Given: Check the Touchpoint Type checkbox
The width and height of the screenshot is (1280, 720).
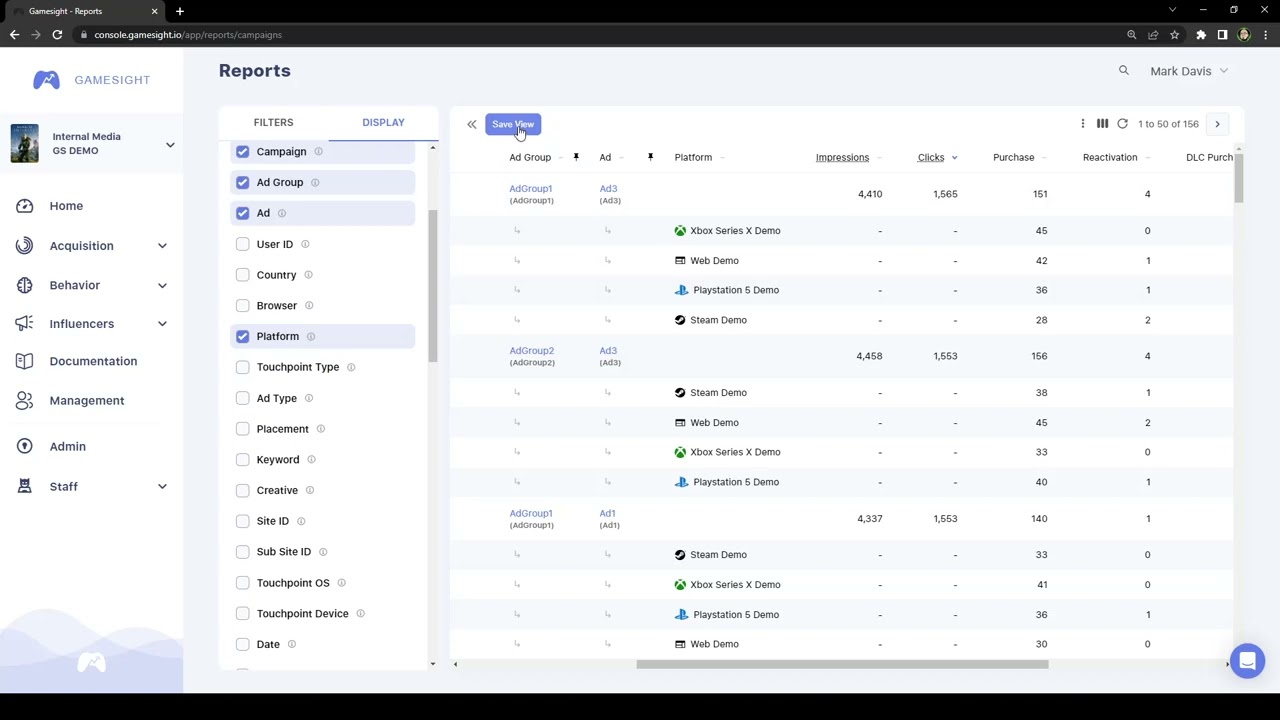Looking at the screenshot, I should (x=242, y=367).
